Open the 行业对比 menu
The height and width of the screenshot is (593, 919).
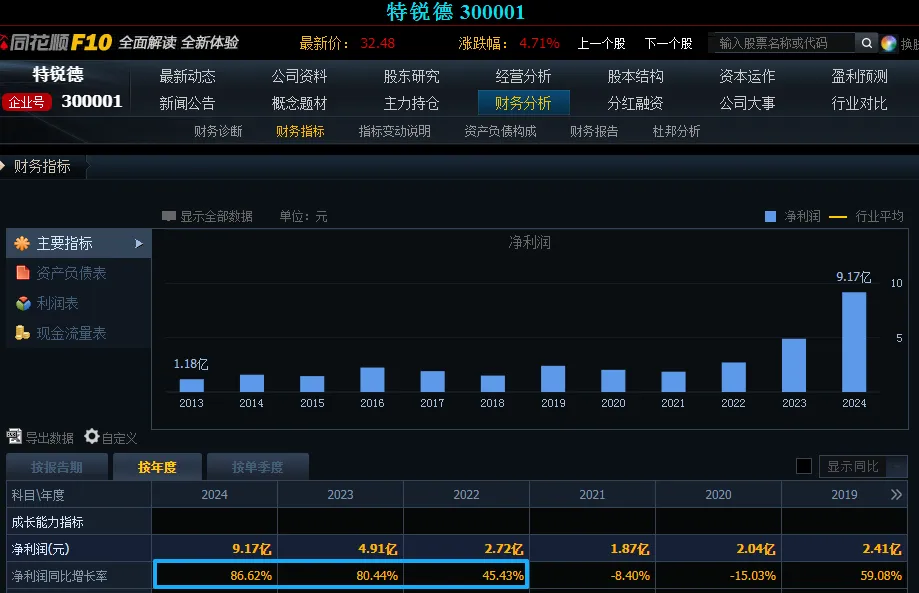859,103
